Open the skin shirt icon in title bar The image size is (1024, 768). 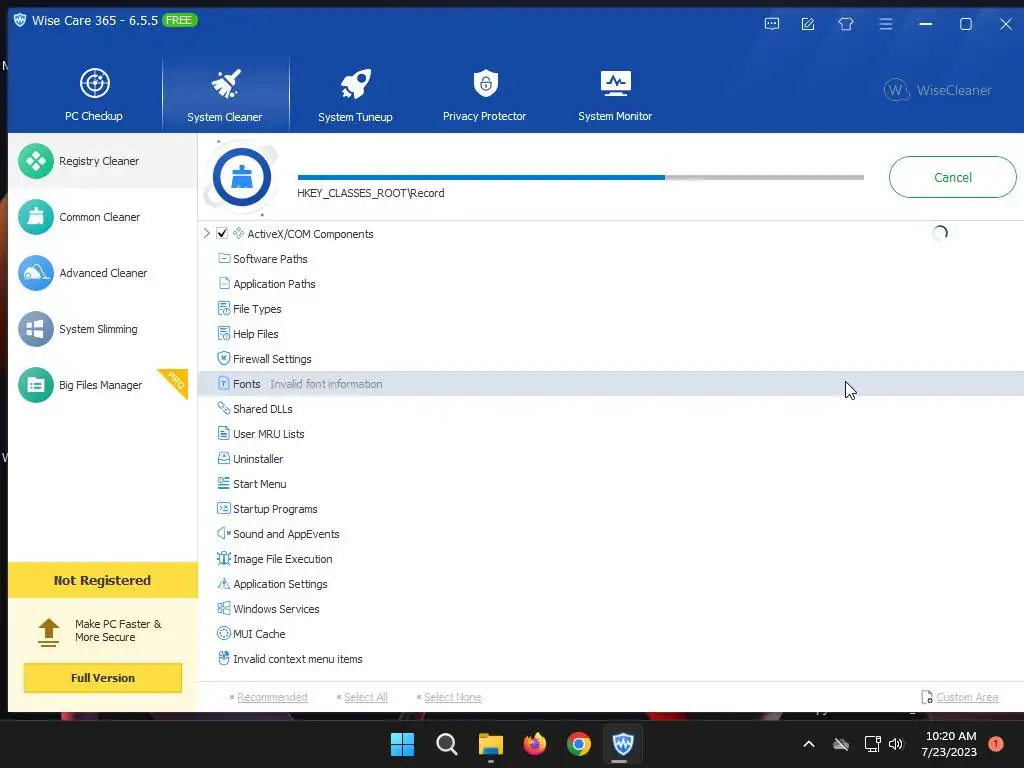(x=846, y=24)
